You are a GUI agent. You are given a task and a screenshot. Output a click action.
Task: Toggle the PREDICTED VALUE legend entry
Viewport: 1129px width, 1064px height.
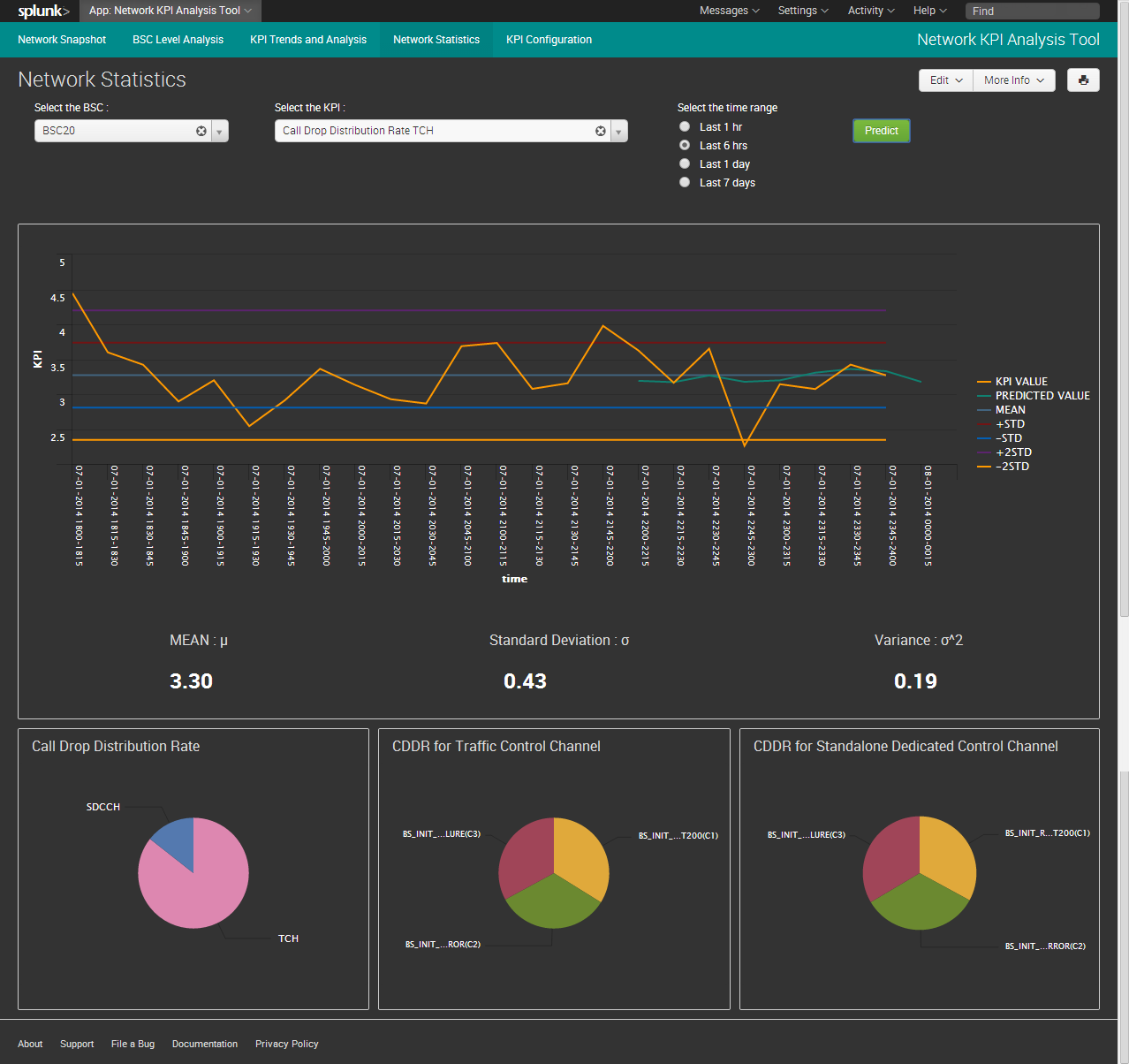click(x=1034, y=396)
